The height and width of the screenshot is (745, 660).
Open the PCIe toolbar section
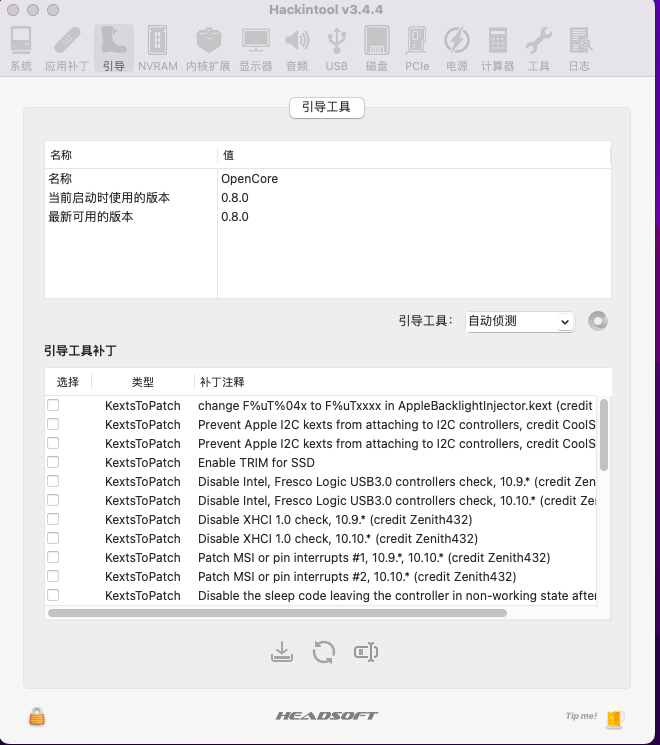coord(417,49)
